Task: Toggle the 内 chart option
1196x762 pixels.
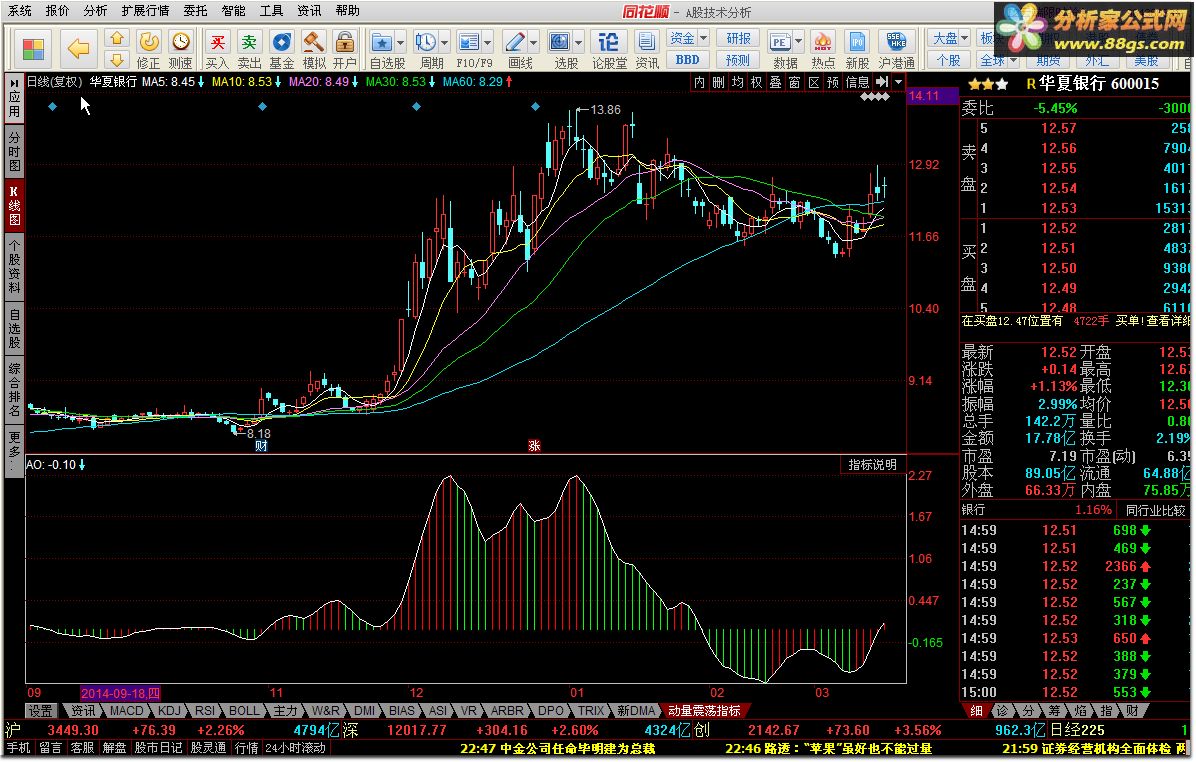Action: coord(699,82)
